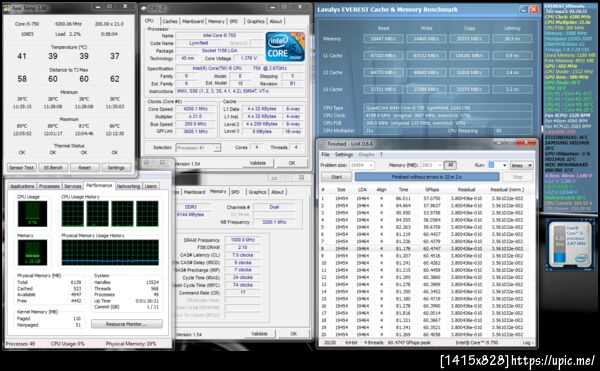600x371 pixels.
Task: Select Performance tab in Task Manager
Action: (99, 186)
